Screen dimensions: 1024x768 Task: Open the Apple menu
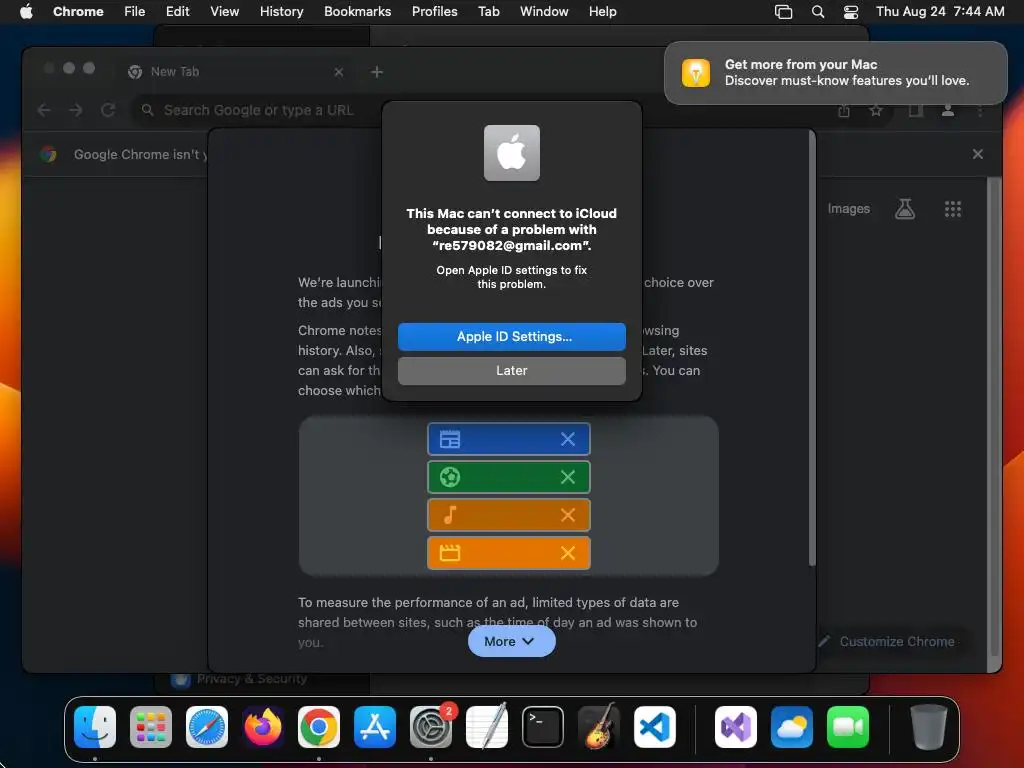tap(26, 11)
